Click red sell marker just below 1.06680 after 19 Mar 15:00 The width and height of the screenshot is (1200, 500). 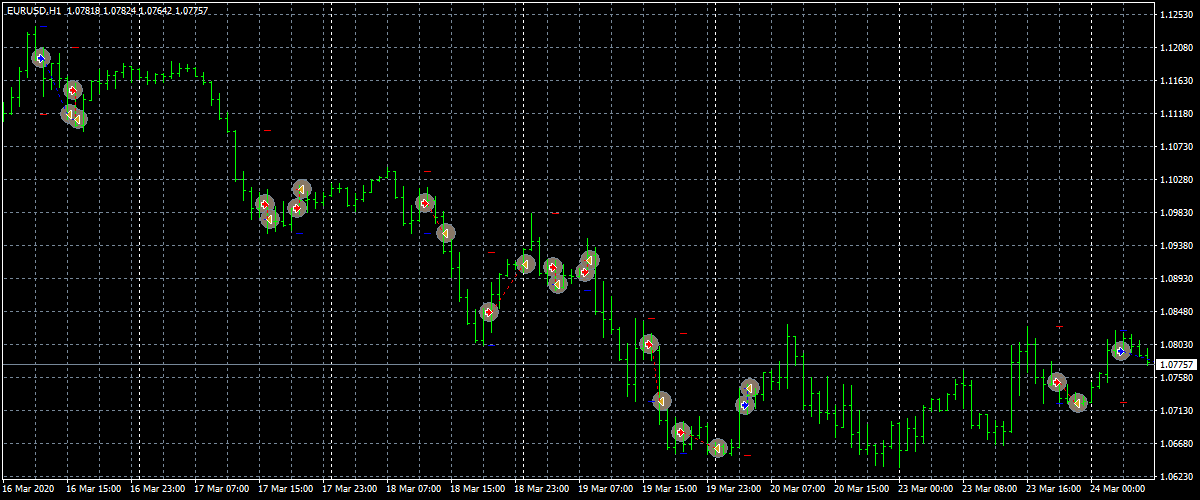point(681,432)
